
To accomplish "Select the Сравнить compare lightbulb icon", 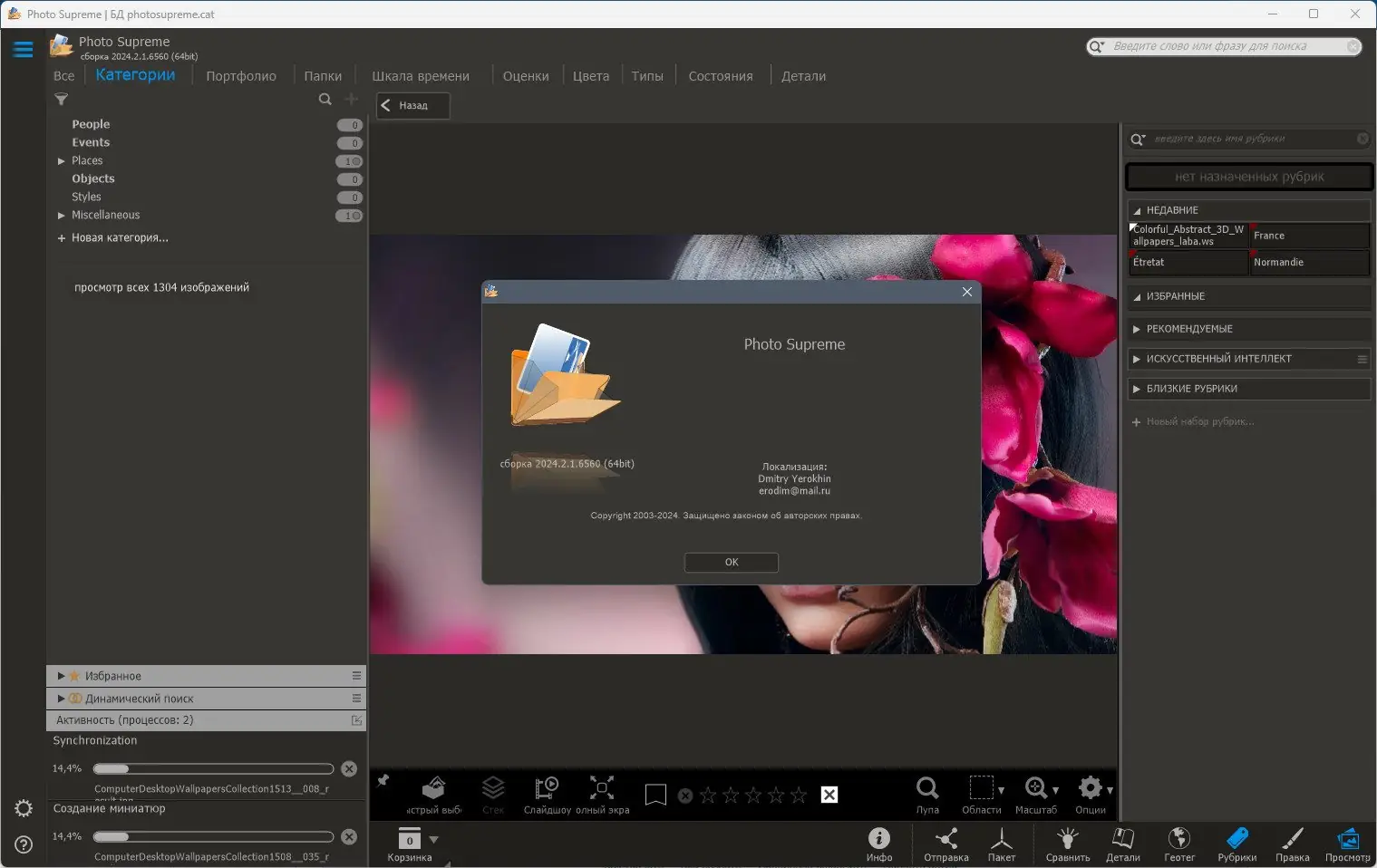I will point(1068,844).
